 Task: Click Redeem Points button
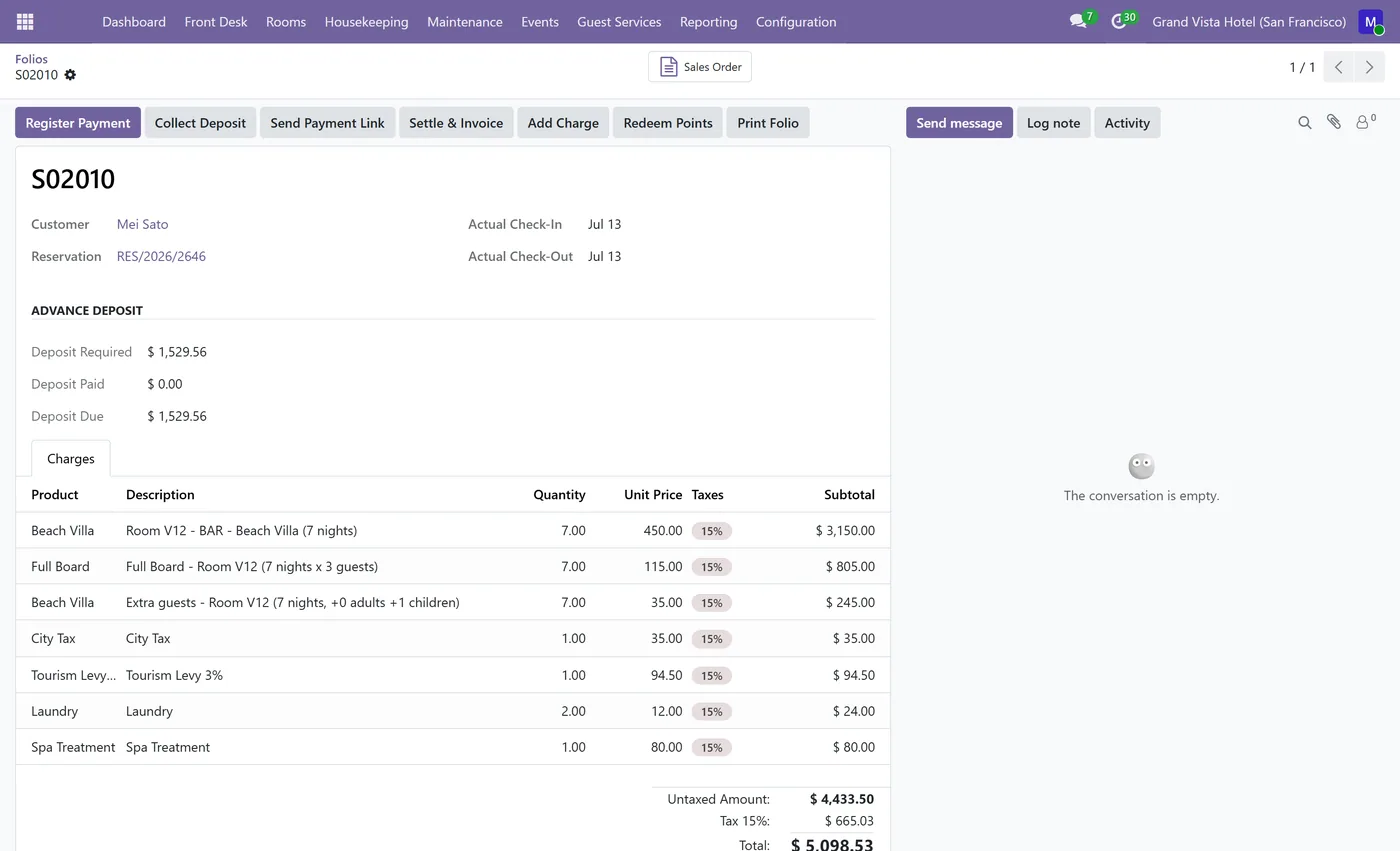tap(668, 123)
